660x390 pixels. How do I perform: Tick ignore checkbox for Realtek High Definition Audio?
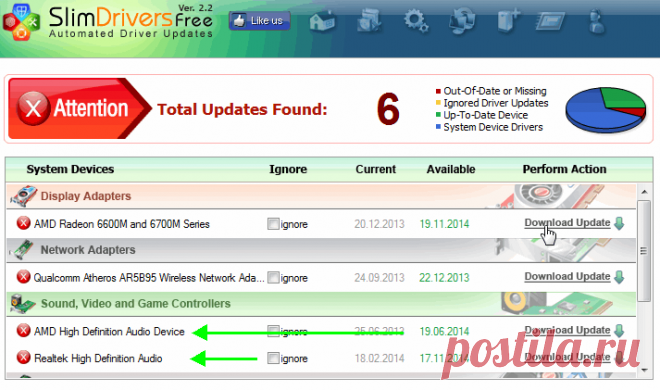(273, 358)
